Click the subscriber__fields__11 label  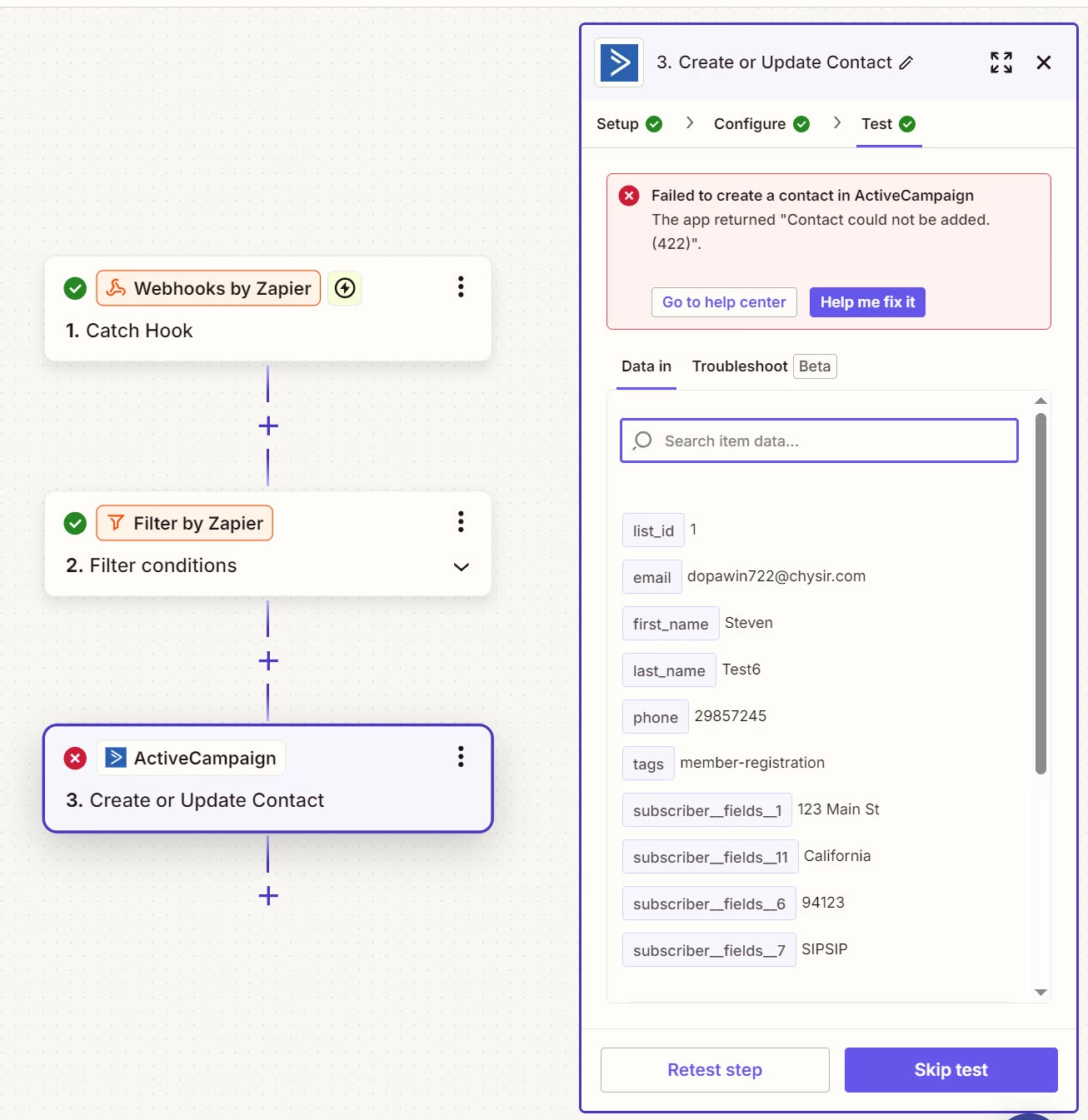[x=711, y=857]
